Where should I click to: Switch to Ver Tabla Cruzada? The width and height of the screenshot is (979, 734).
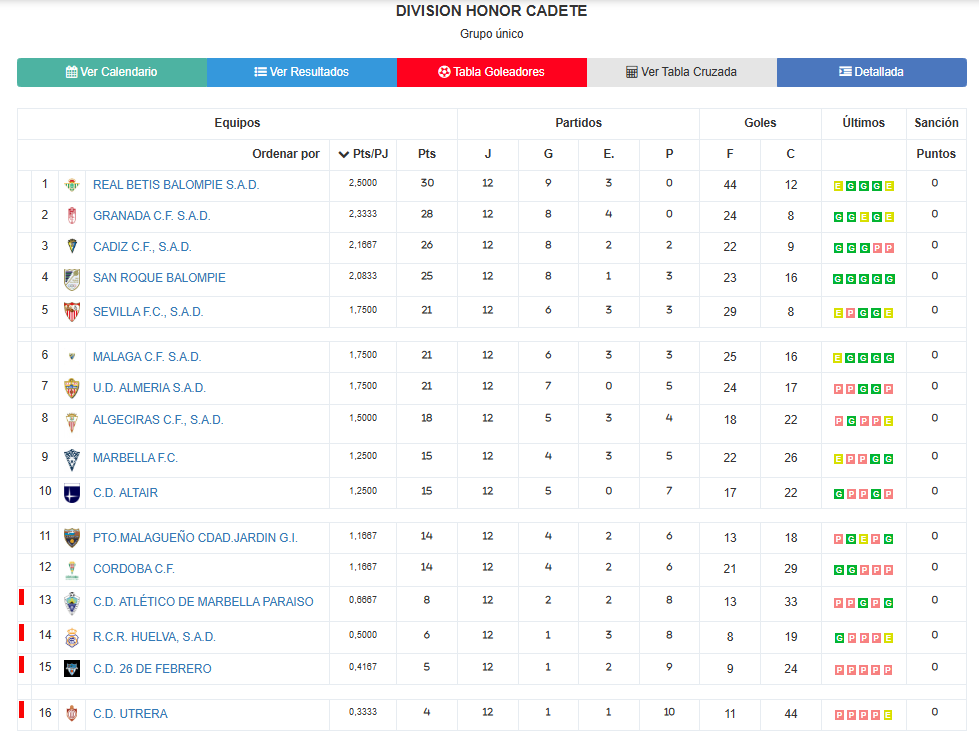click(x=682, y=72)
